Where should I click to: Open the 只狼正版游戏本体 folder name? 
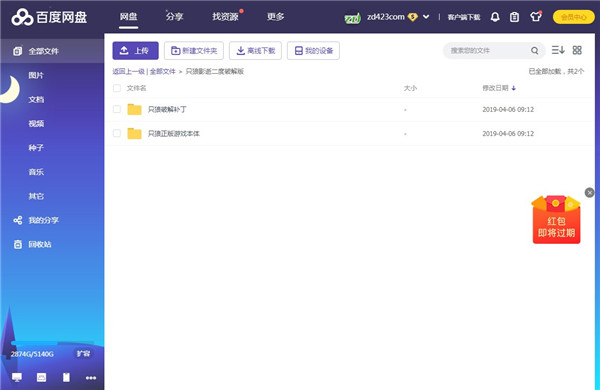tap(174, 134)
